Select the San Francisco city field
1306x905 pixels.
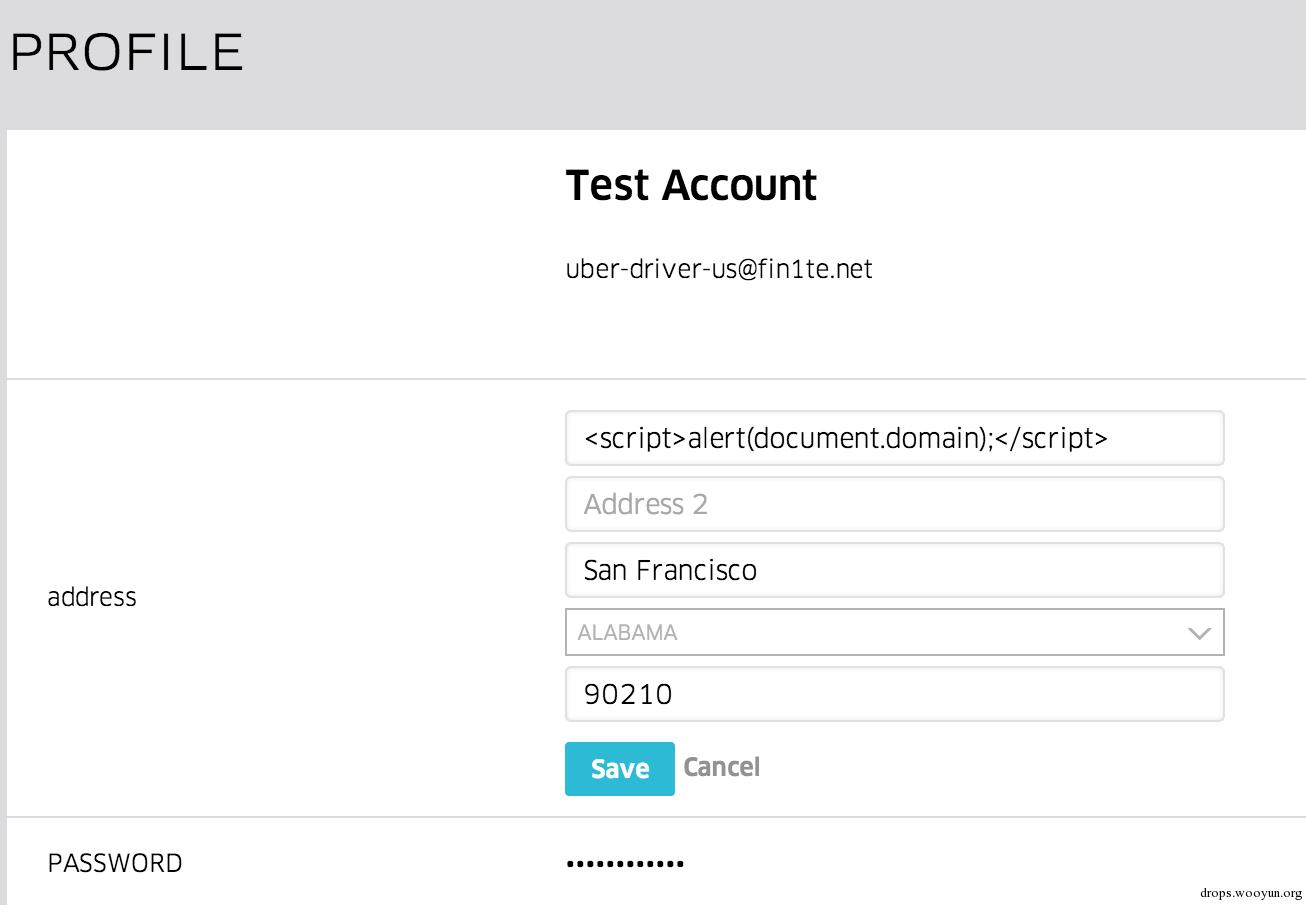tap(894, 570)
